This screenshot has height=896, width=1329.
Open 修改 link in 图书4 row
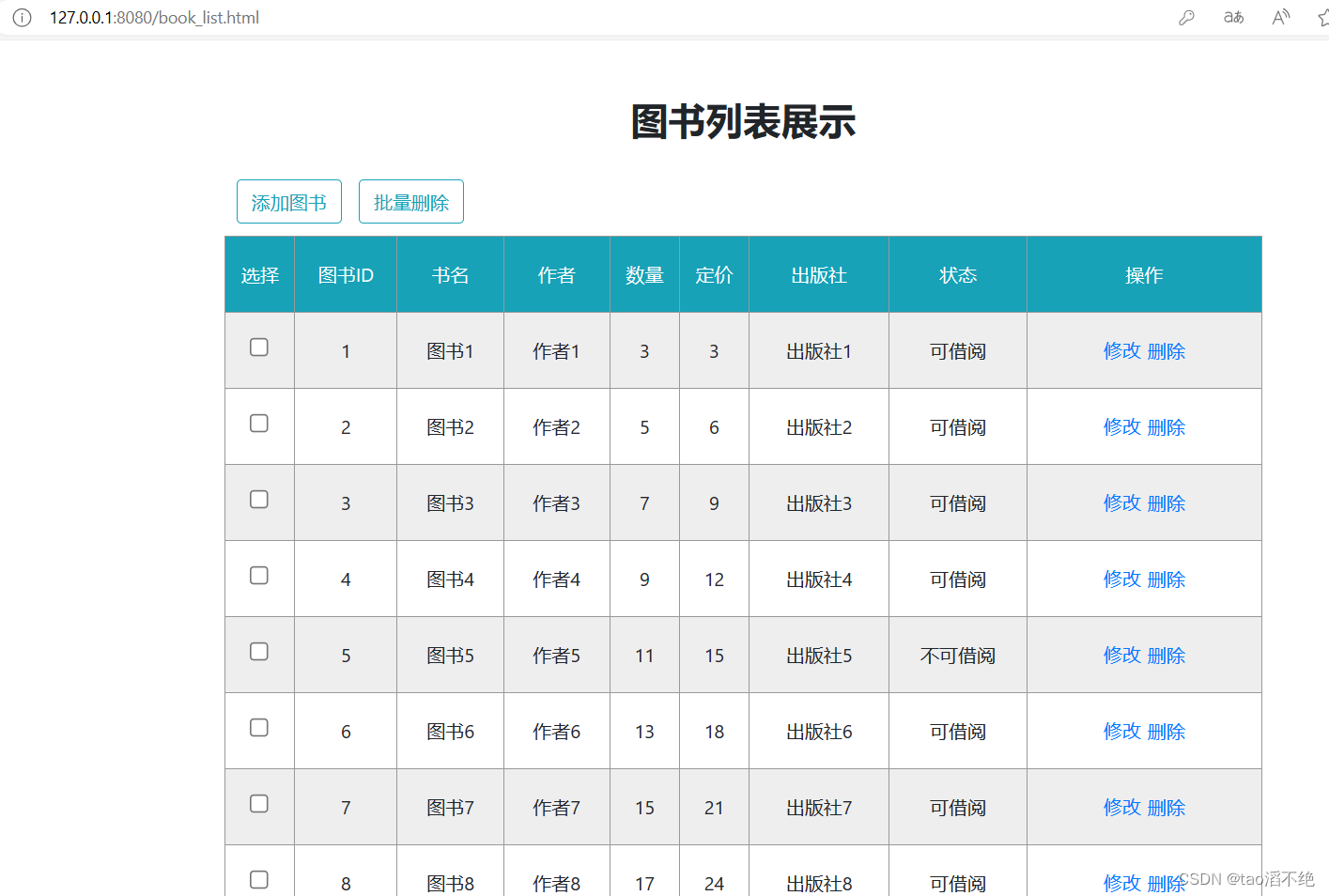1122,579
